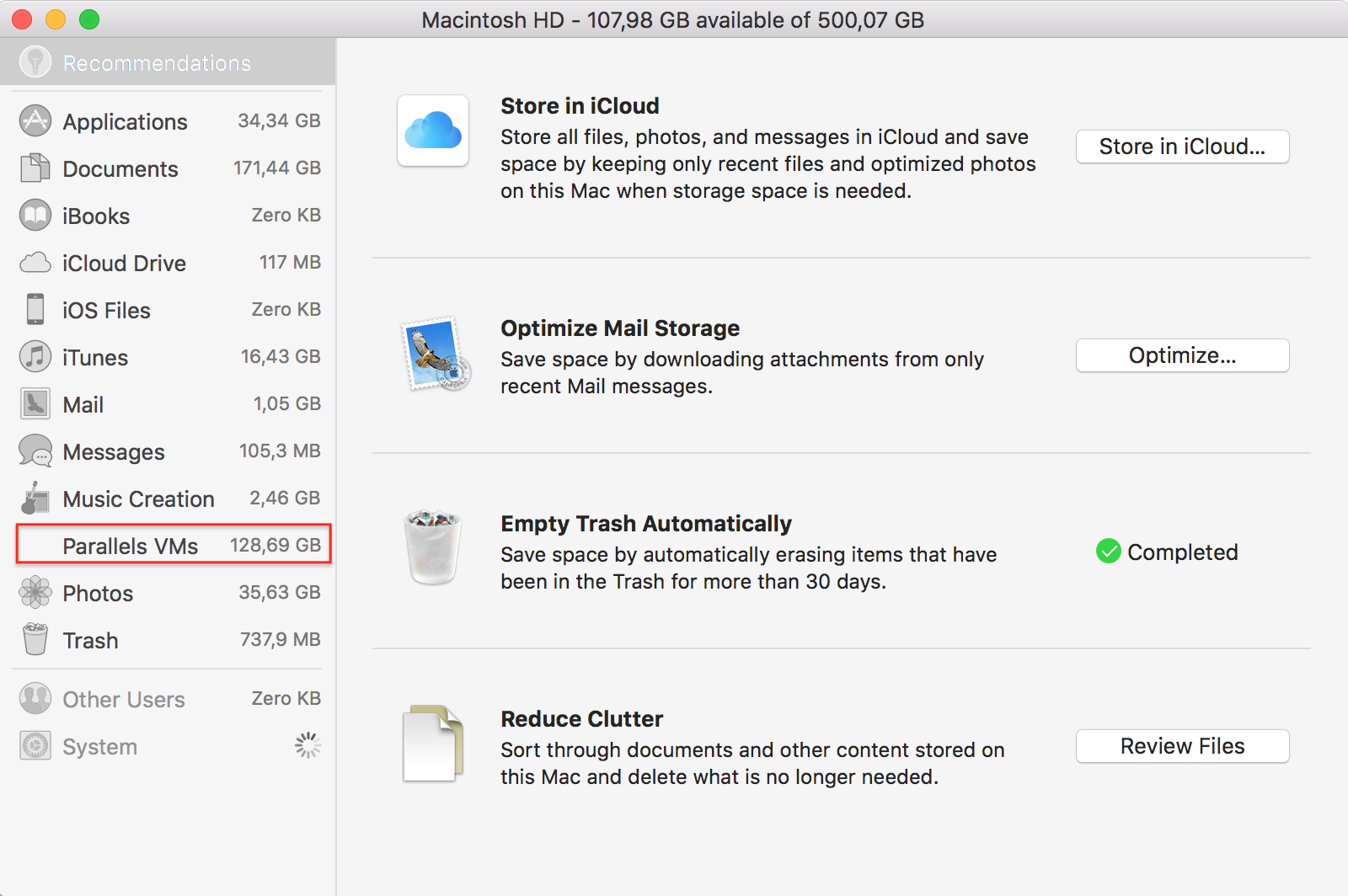Screen dimensions: 1348x896
Task: Select the Trash bin sidebar icon
Action: (x=35, y=640)
